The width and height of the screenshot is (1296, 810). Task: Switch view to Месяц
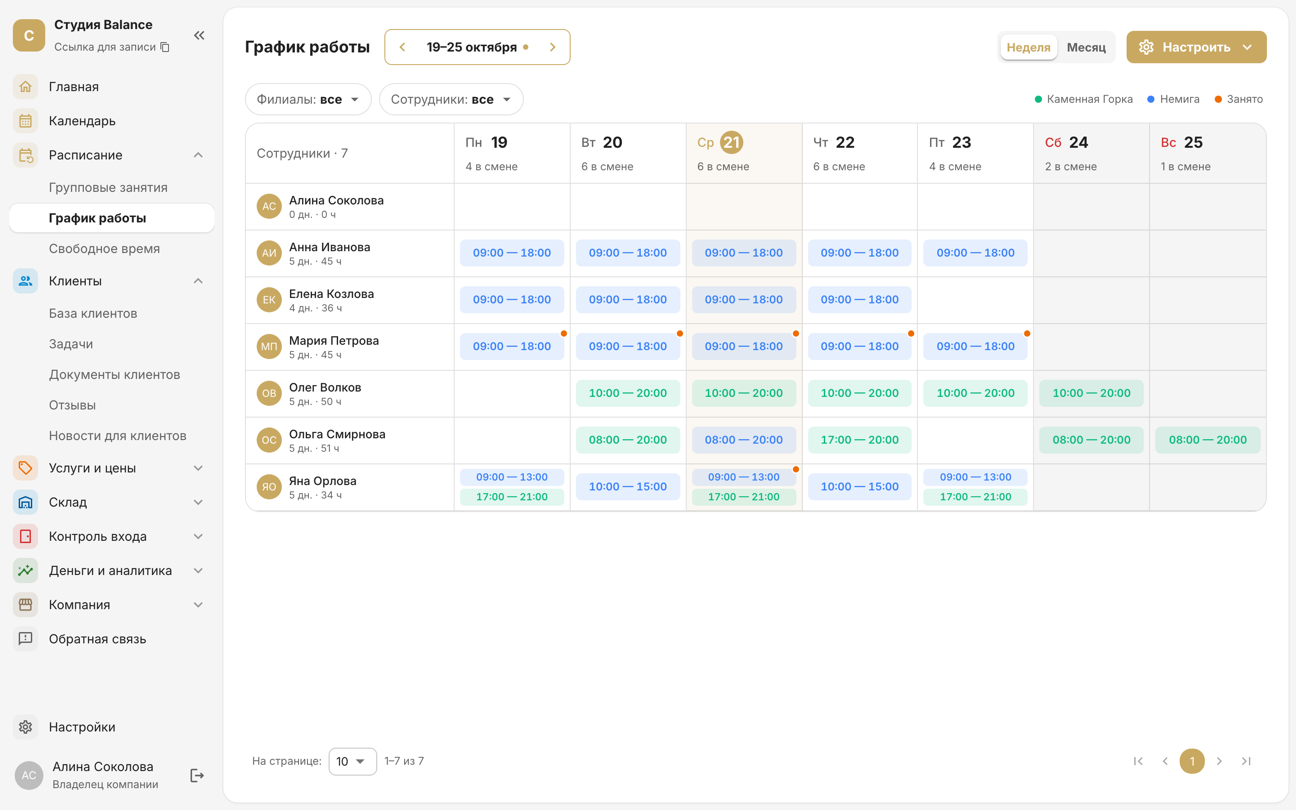pos(1086,47)
